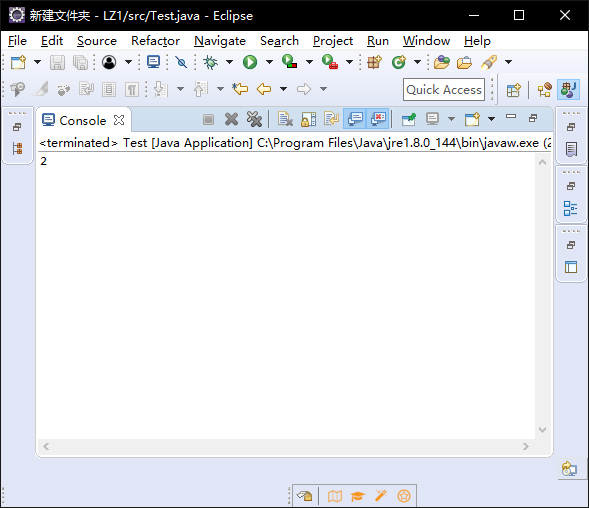589x508 pixels.
Task: Toggle the Word Wrap icon in Console
Action: click(x=332, y=119)
